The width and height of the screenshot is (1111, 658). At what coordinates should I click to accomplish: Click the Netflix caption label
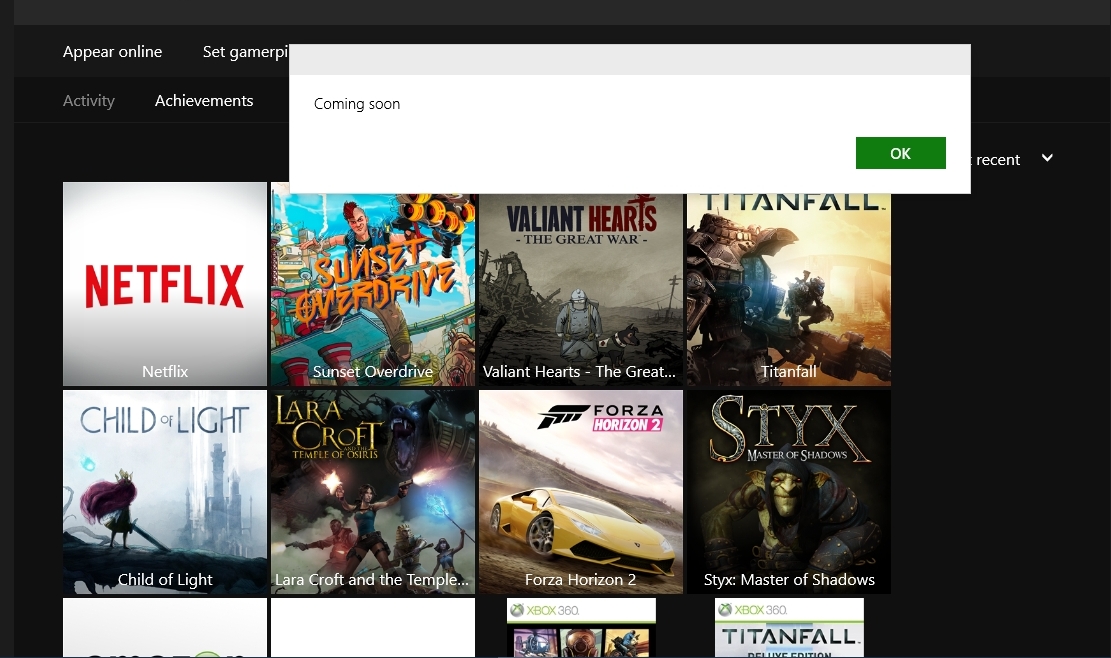click(x=165, y=371)
